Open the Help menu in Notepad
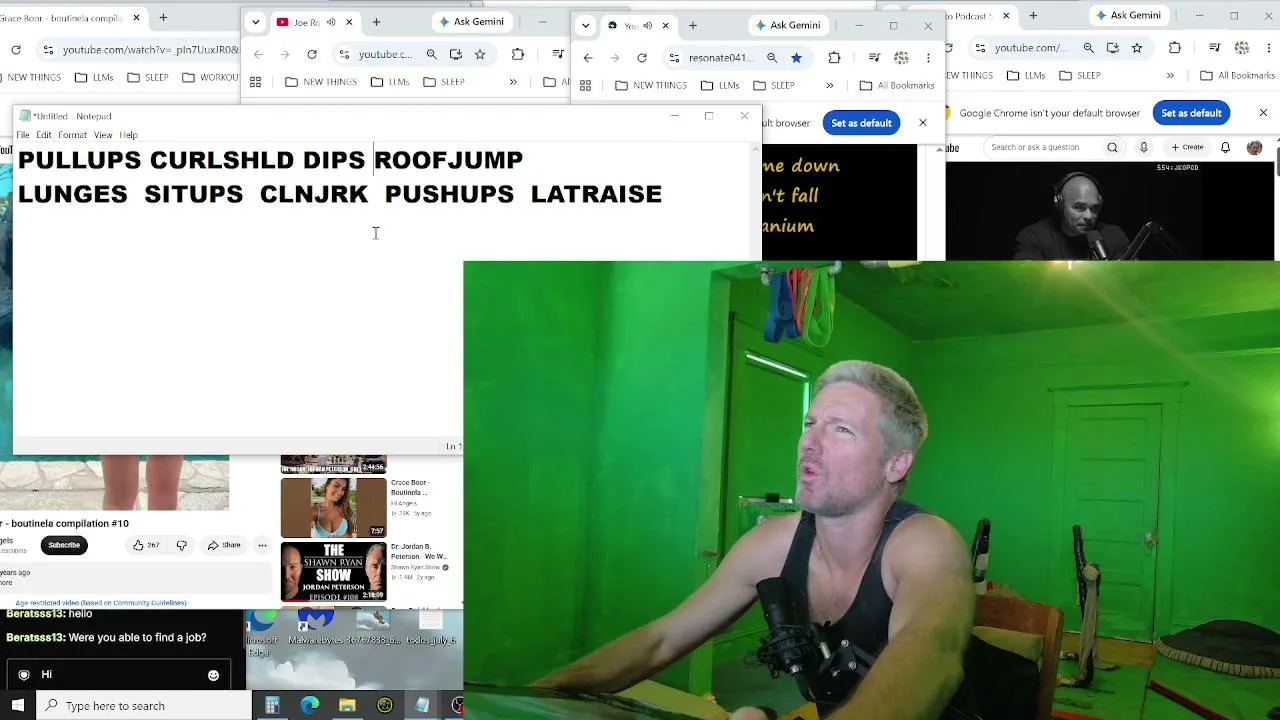The image size is (1280, 720). point(129,135)
